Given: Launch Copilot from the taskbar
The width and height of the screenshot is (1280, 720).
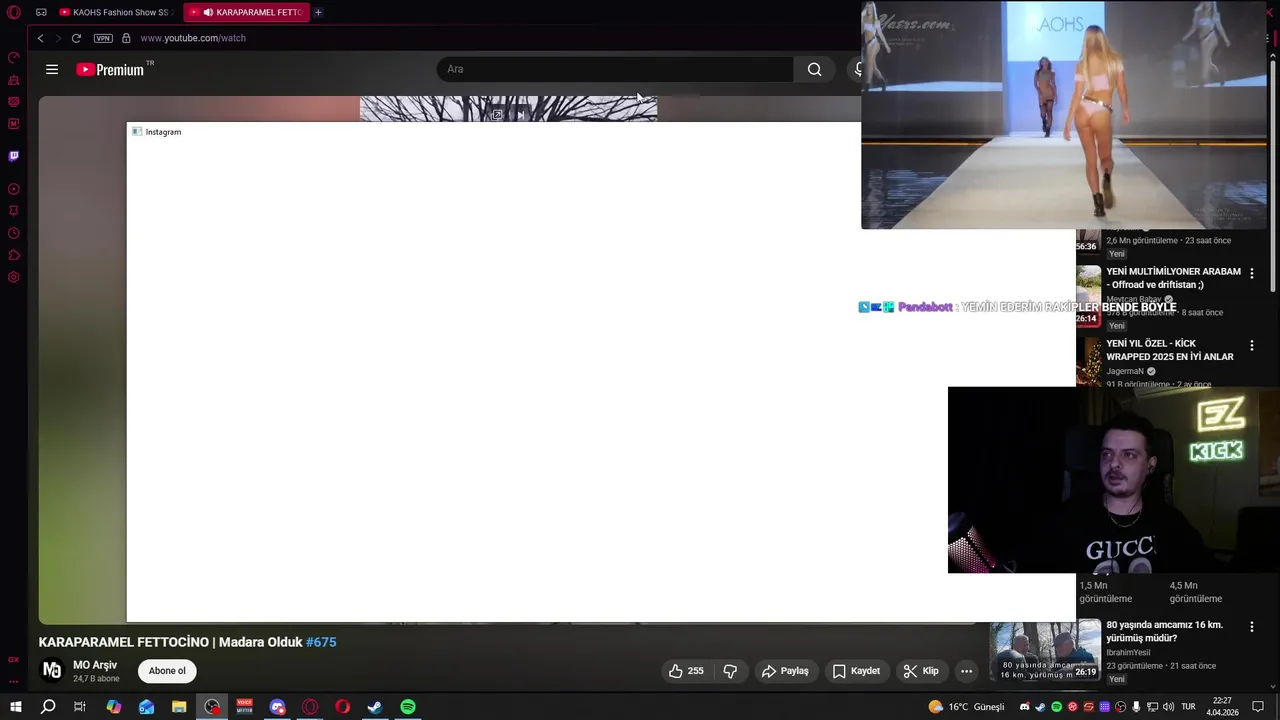Looking at the screenshot, I should [x=113, y=707].
